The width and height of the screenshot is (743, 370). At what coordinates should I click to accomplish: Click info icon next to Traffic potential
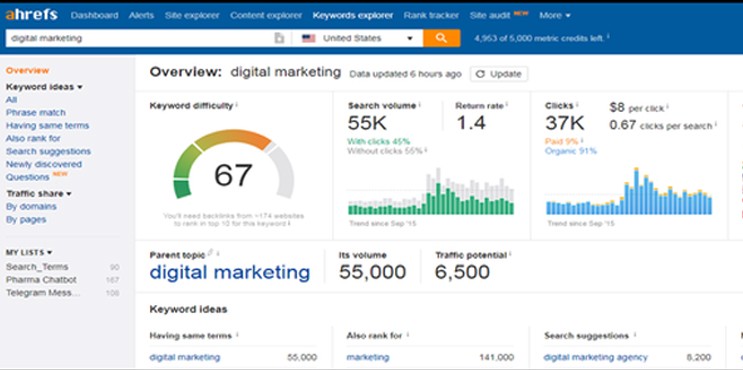click(x=510, y=254)
